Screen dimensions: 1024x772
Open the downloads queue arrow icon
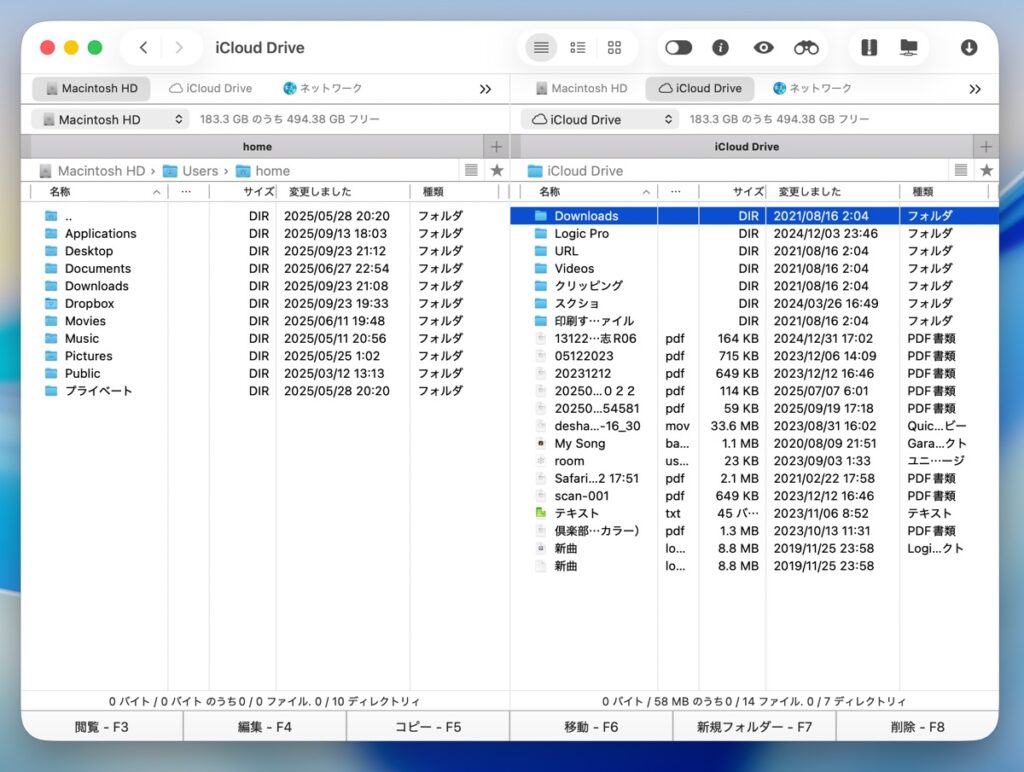pyautogui.click(x=968, y=48)
